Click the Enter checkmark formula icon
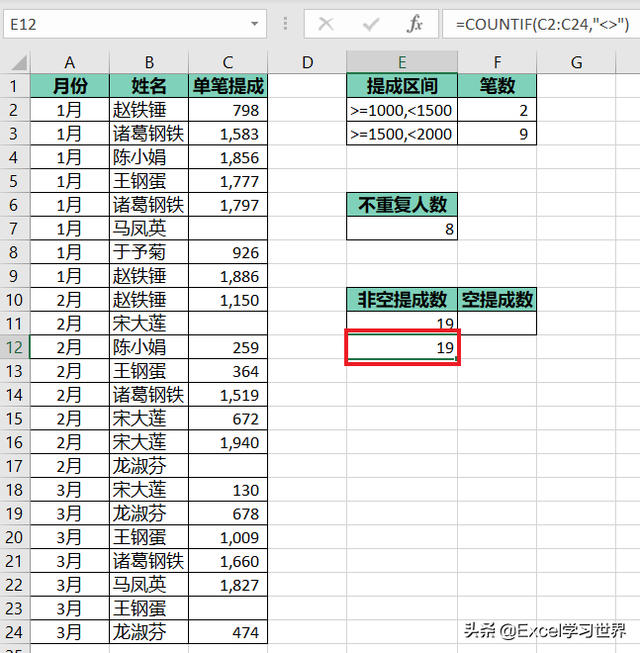640x653 pixels. tap(371, 24)
